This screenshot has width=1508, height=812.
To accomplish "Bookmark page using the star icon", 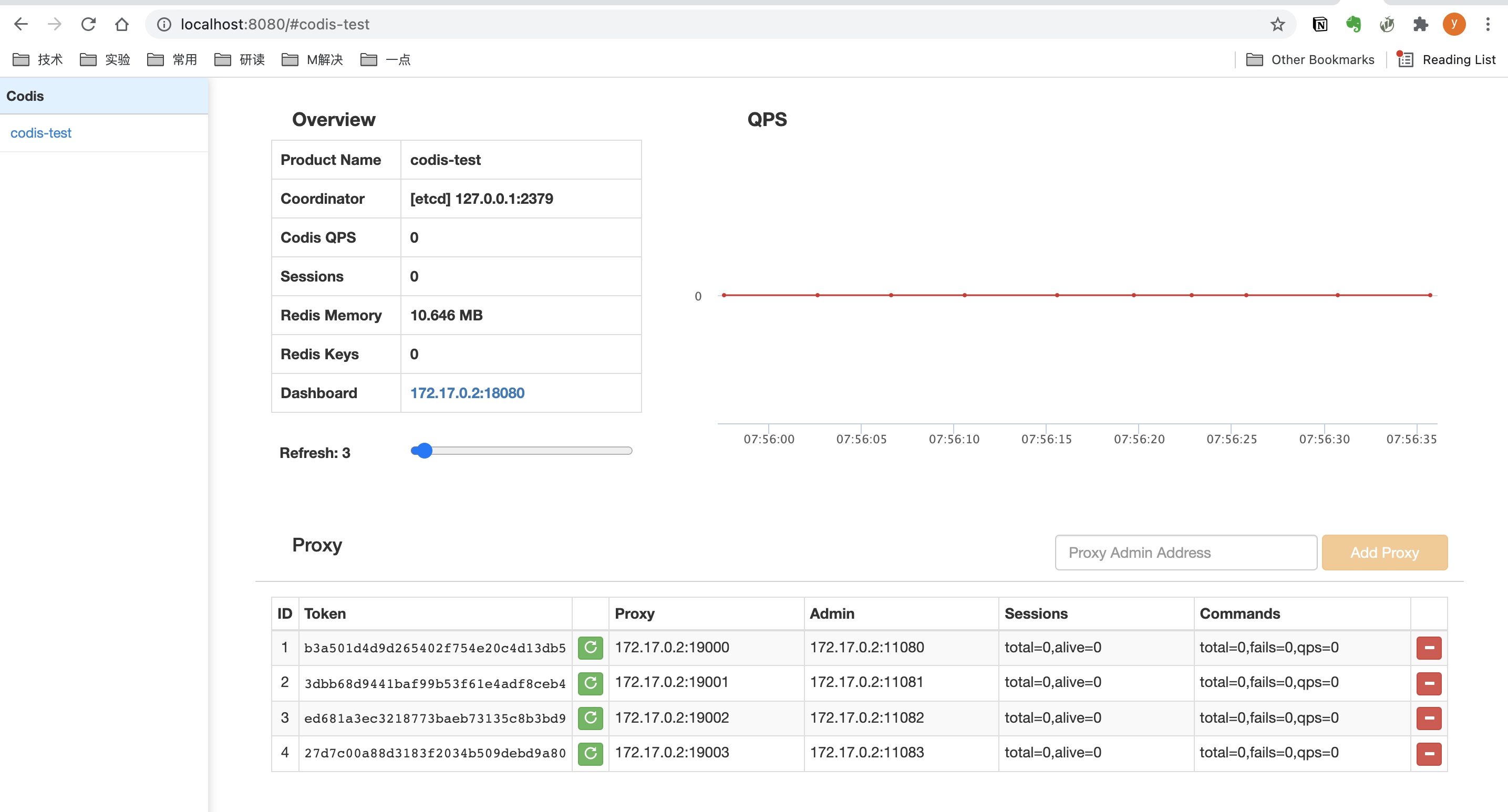I will pos(1277,24).
